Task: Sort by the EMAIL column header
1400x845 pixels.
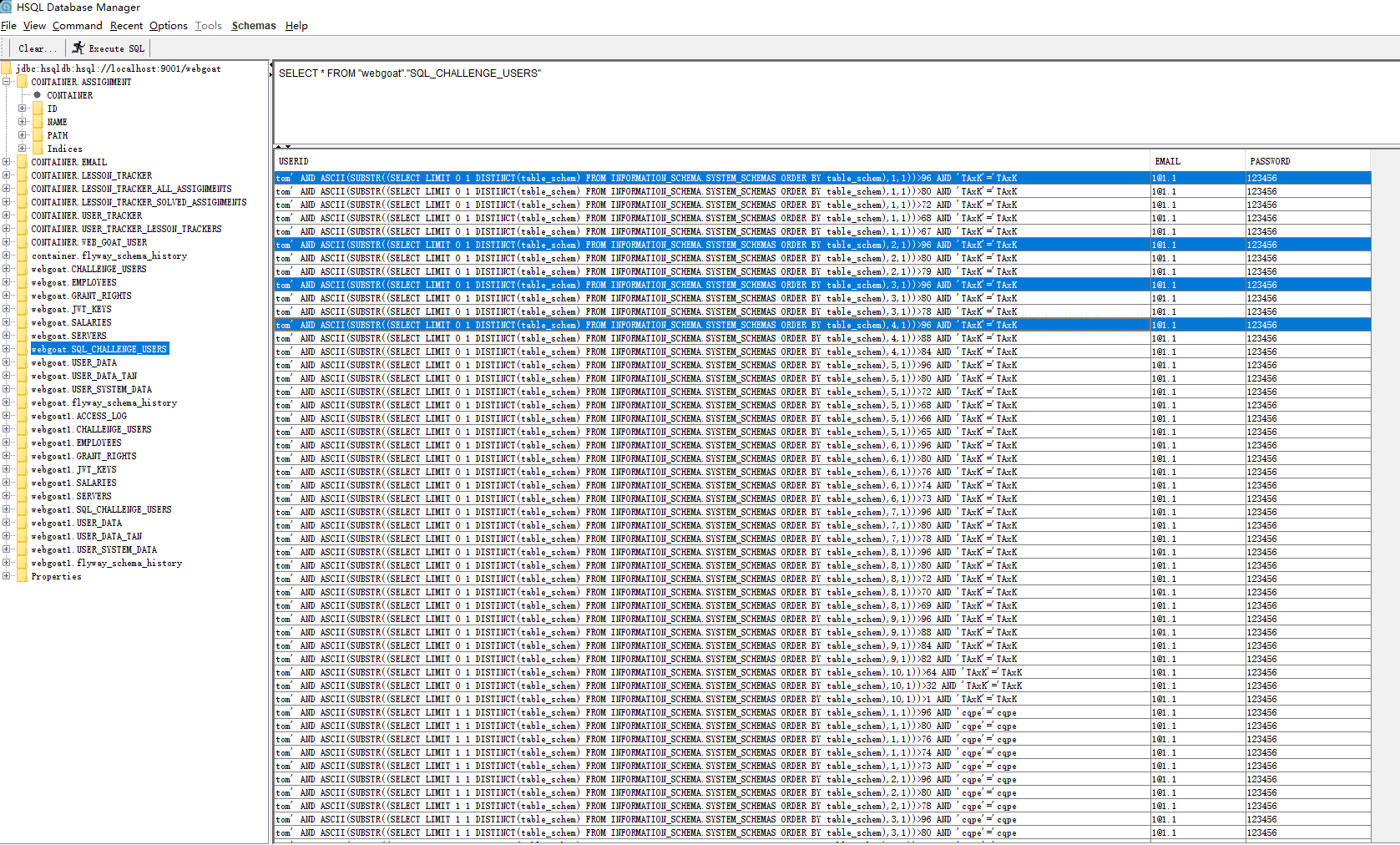Action: [1198, 161]
